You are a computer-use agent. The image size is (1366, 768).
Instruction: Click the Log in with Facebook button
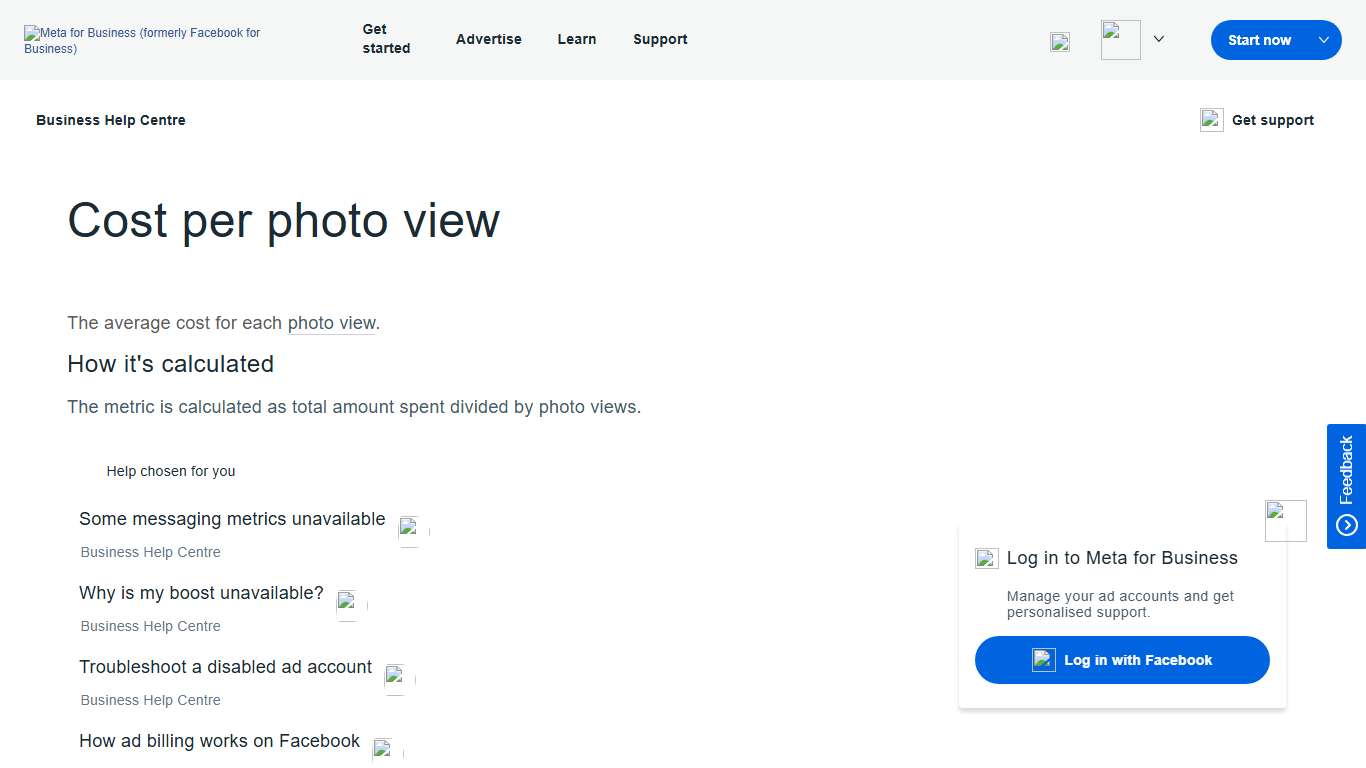[1121, 660]
